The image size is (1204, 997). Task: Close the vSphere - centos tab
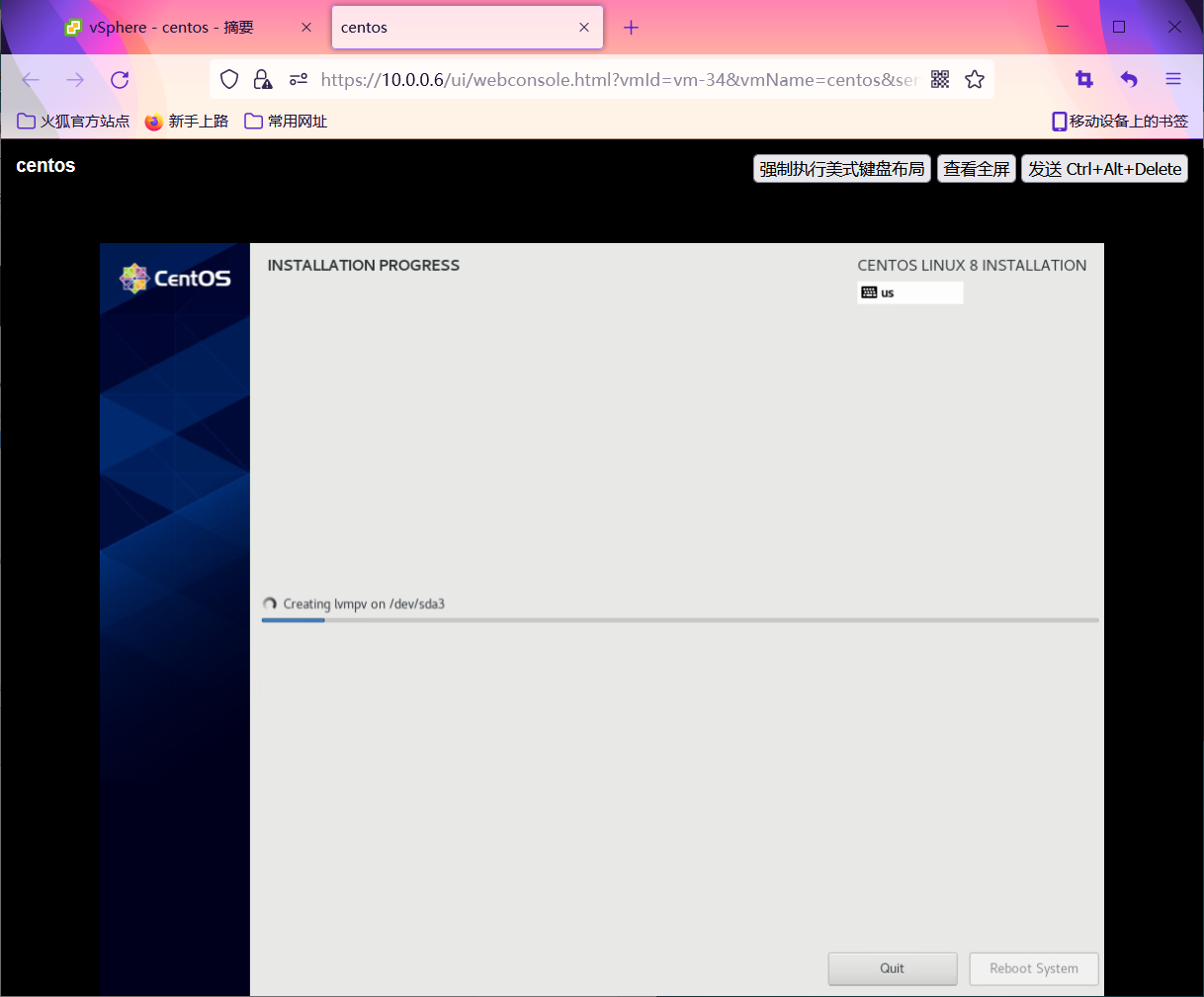point(306,28)
